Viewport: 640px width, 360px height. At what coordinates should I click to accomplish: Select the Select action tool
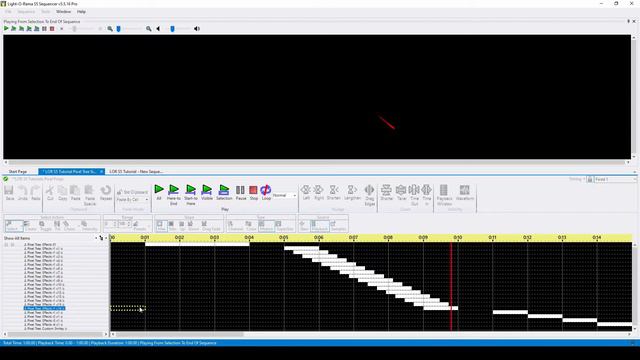coord(13,225)
